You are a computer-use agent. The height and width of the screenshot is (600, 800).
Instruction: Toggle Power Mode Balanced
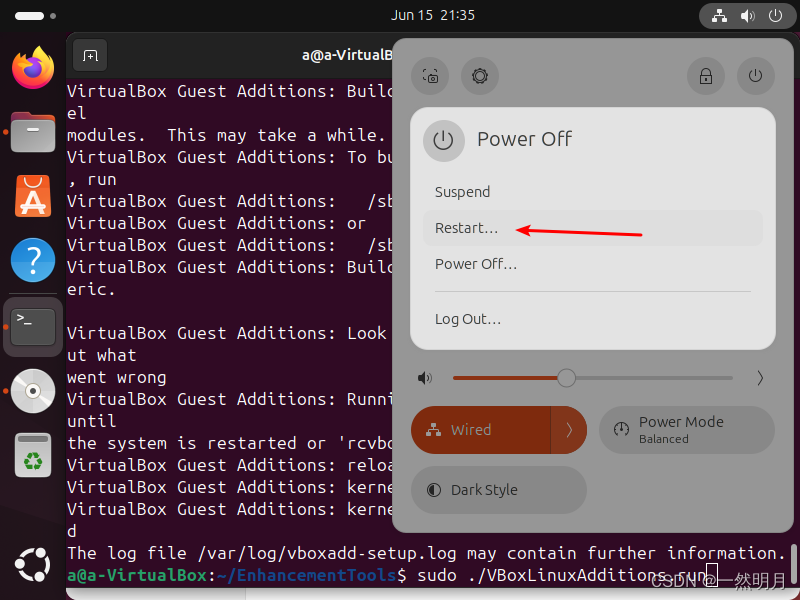pos(687,430)
